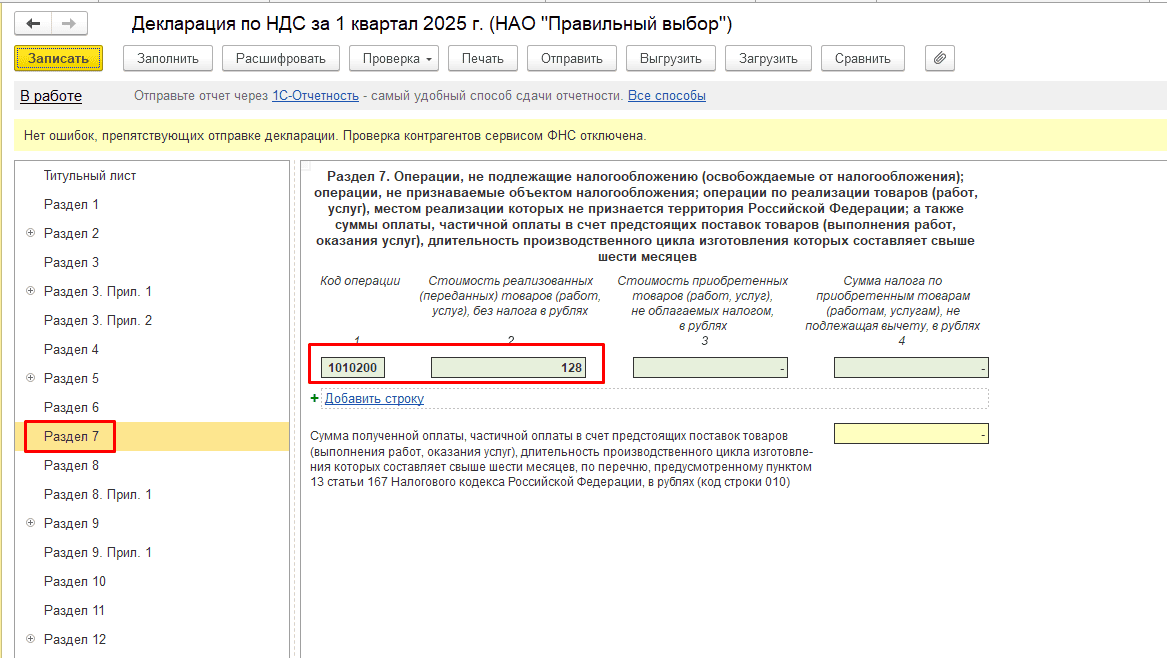Image resolution: width=1167 pixels, height=658 pixels.
Task: Expand the Раздел 12 tree node
Action: pyautogui.click(x=30, y=639)
